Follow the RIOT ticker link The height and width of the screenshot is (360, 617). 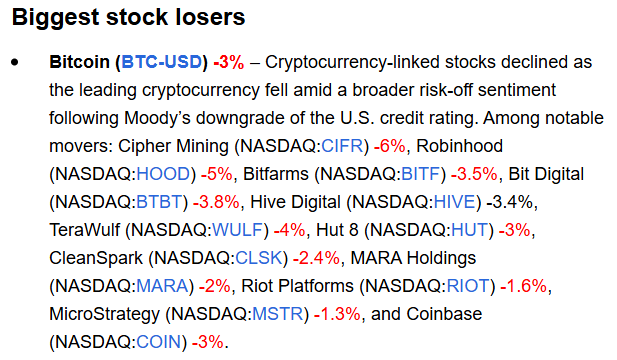pos(468,286)
